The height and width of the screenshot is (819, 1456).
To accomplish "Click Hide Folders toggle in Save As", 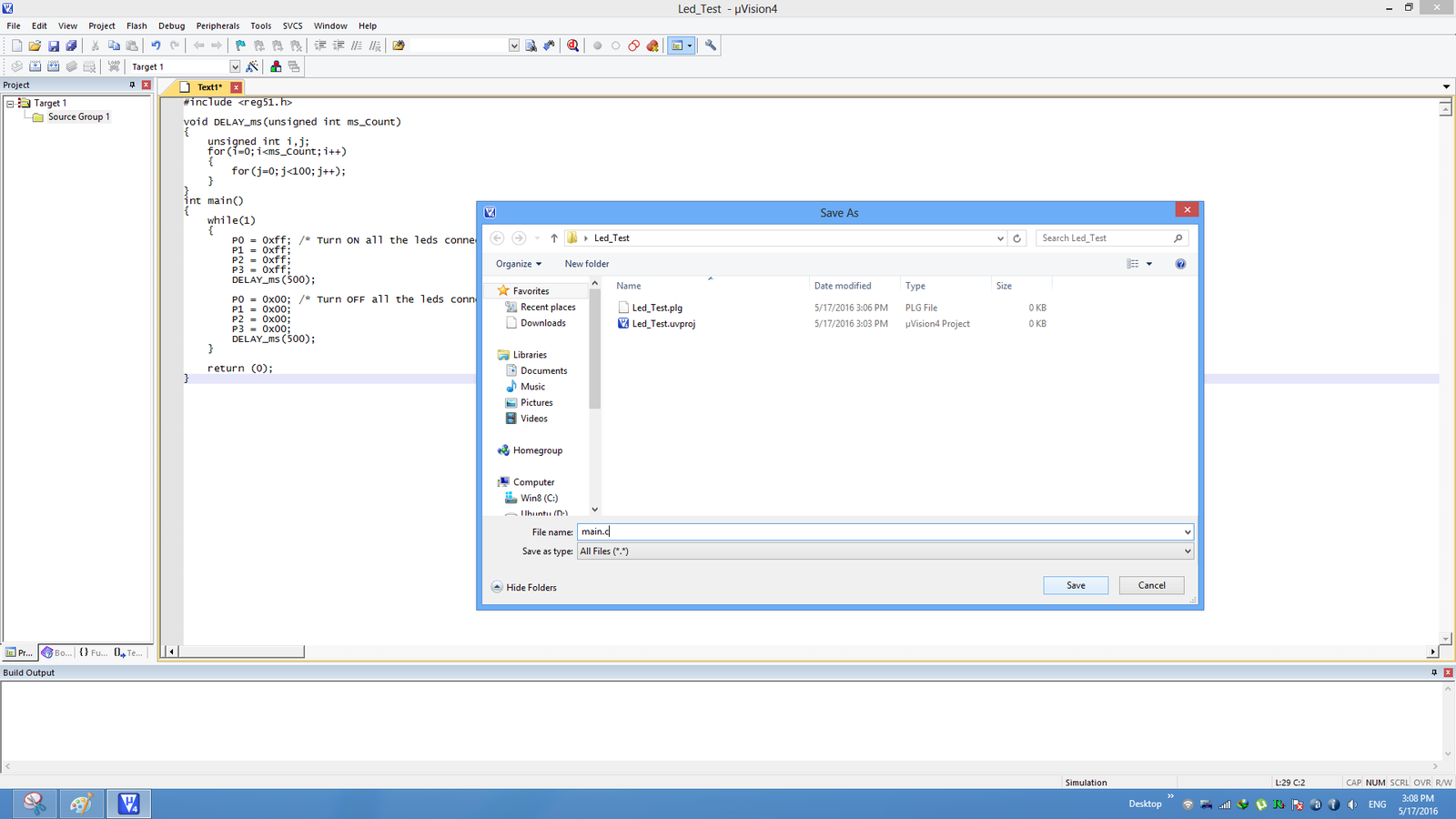I will 524,588.
